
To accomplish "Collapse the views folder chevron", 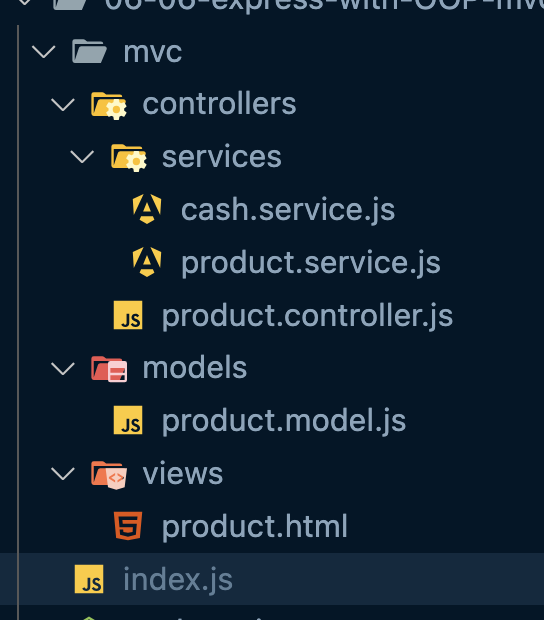I will coord(63,474).
